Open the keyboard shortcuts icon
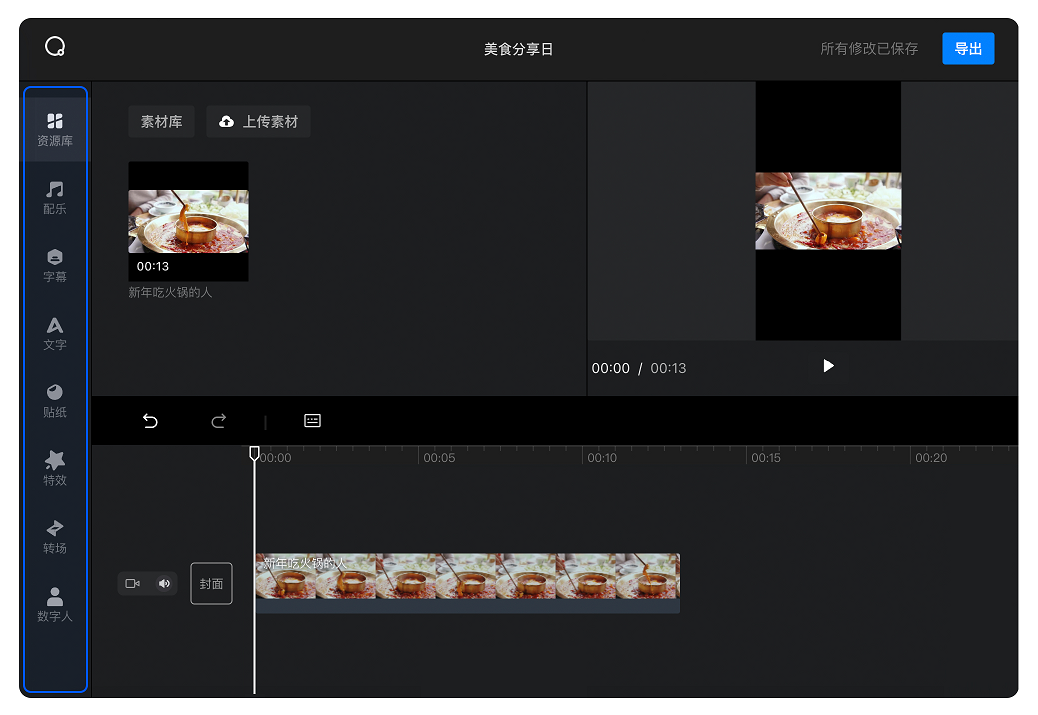 (312, 420)
